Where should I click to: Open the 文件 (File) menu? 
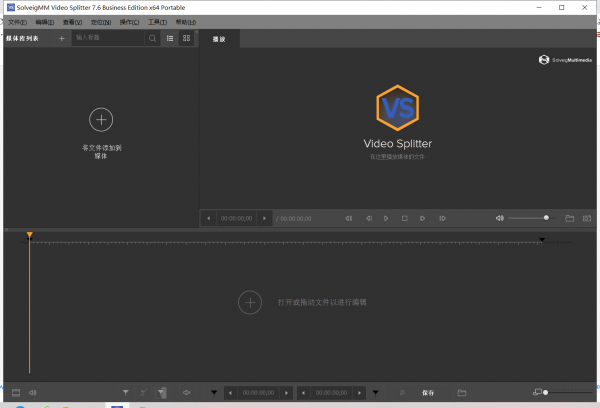click(x=17, y=22)
